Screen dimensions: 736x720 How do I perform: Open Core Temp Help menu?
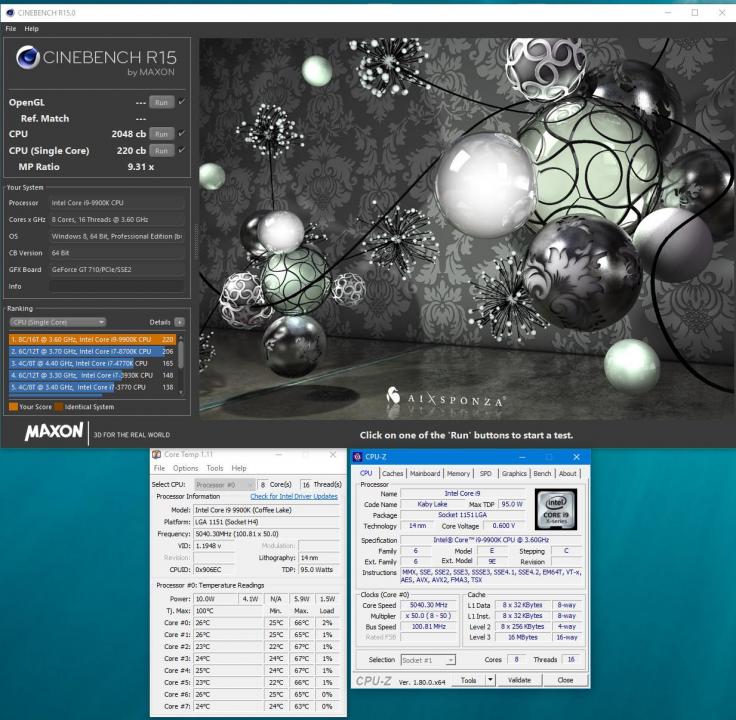(238, 468)
